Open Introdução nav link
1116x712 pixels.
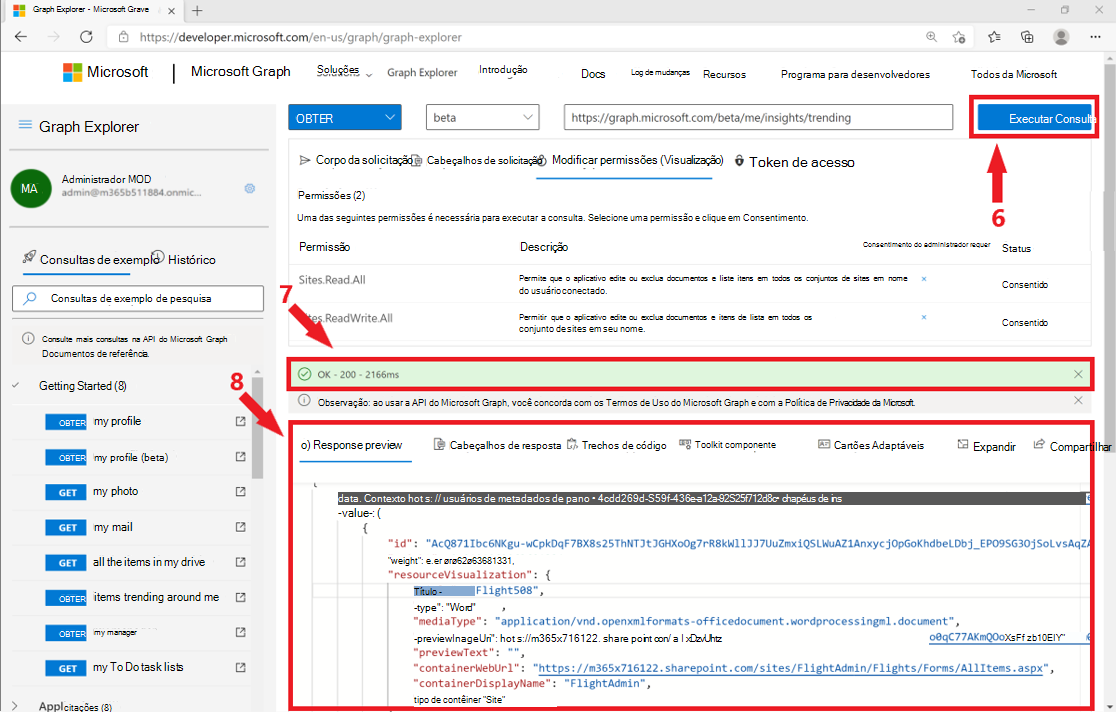(x=503, y=70)
